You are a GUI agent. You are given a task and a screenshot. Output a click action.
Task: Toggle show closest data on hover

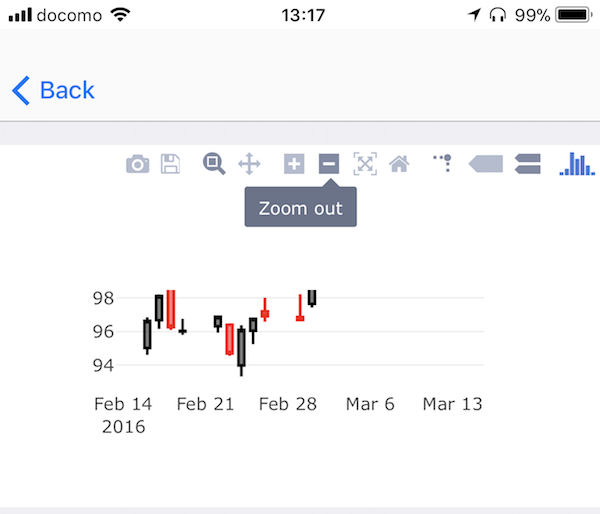coord(485,164)
